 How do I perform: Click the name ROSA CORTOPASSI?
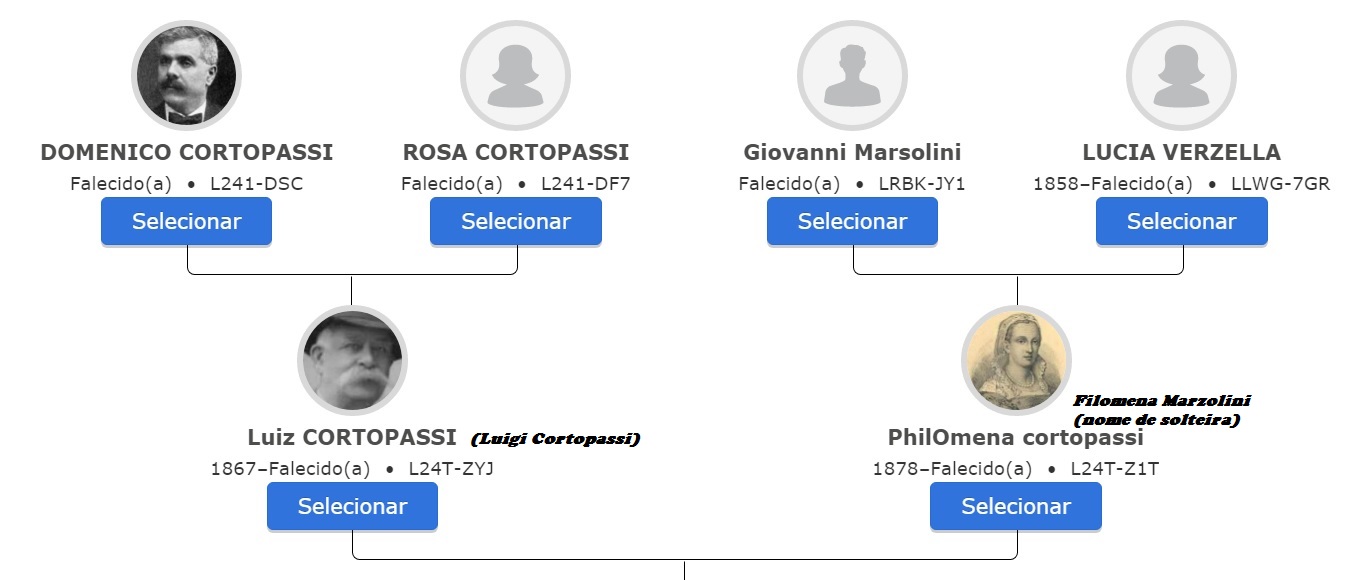click(x=515, y=152)
